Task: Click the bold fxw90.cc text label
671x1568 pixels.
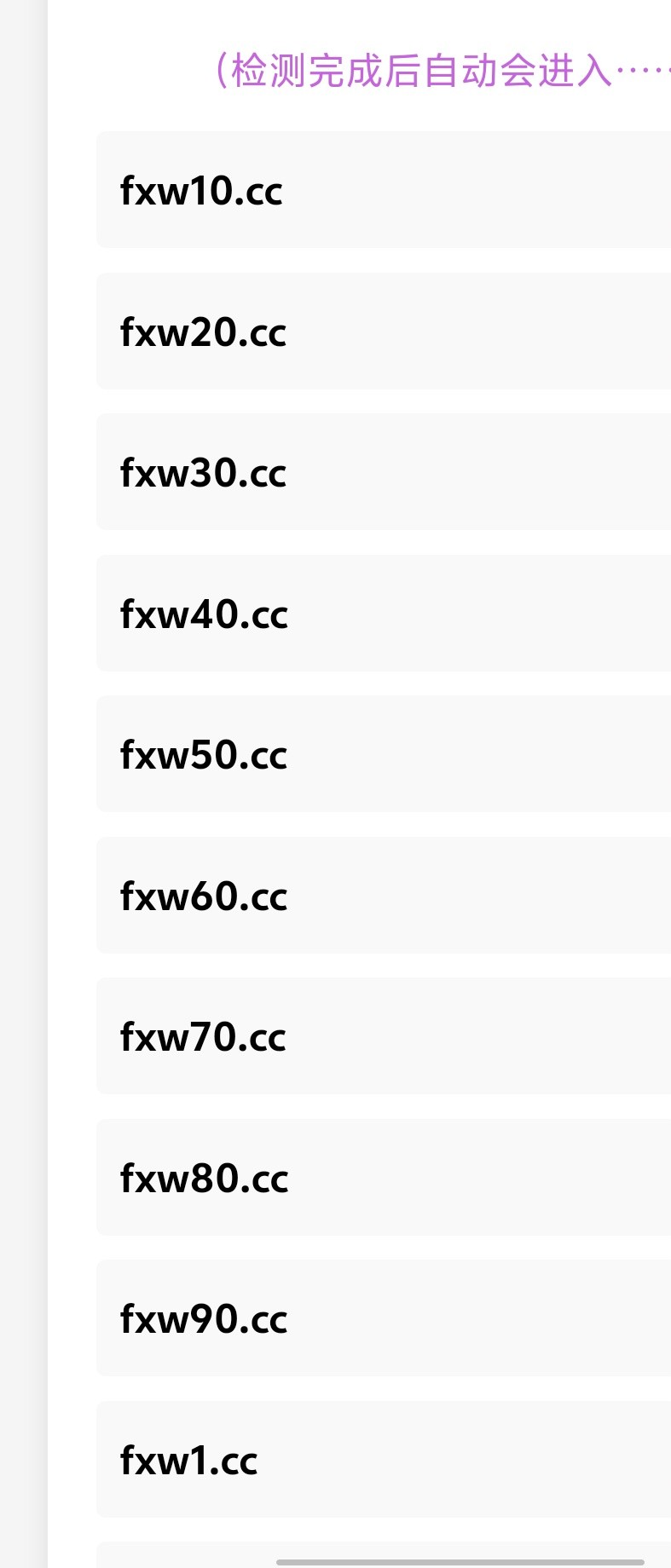Action: click(204, 1319)
